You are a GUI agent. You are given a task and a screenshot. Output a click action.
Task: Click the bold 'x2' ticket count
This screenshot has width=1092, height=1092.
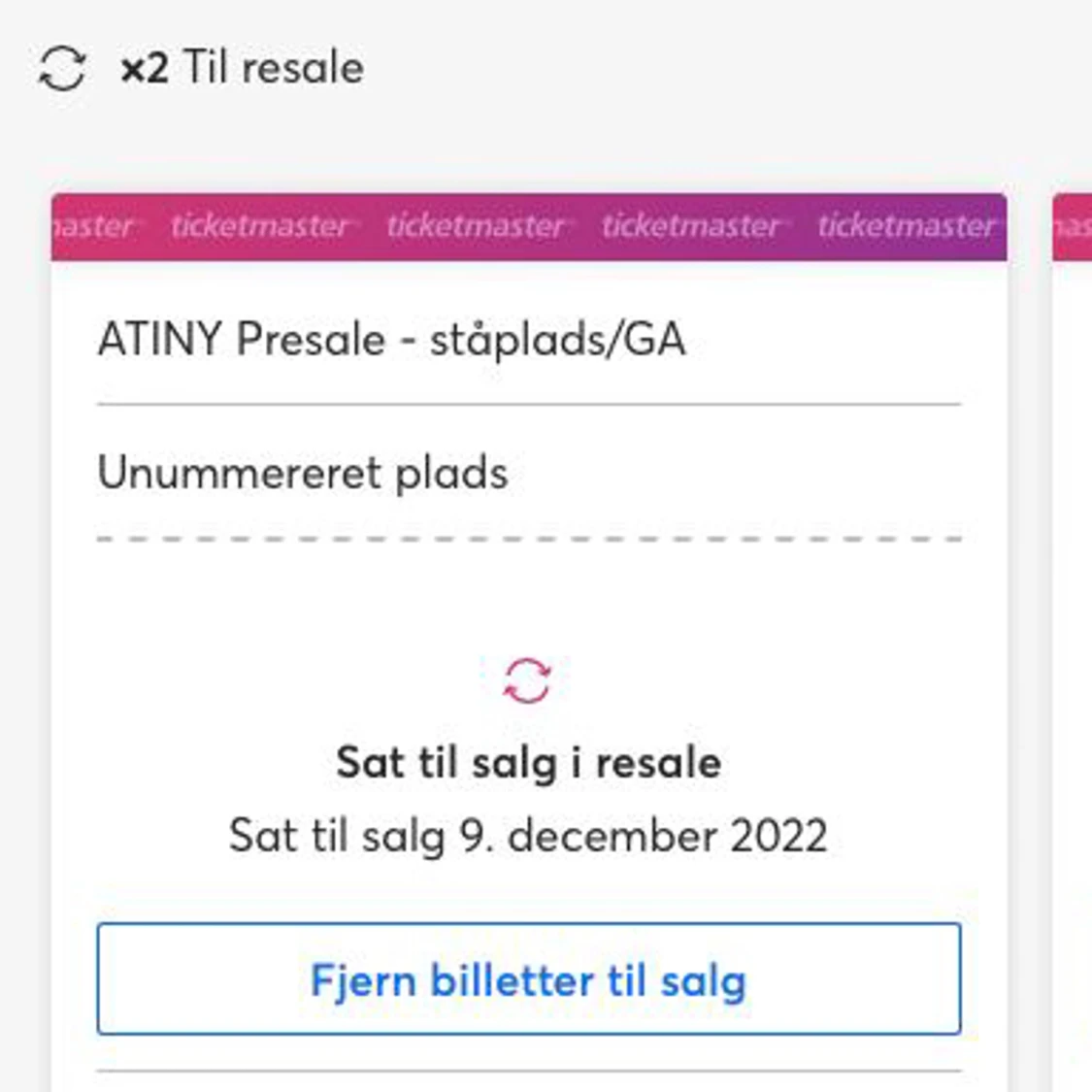pos(145,69)
